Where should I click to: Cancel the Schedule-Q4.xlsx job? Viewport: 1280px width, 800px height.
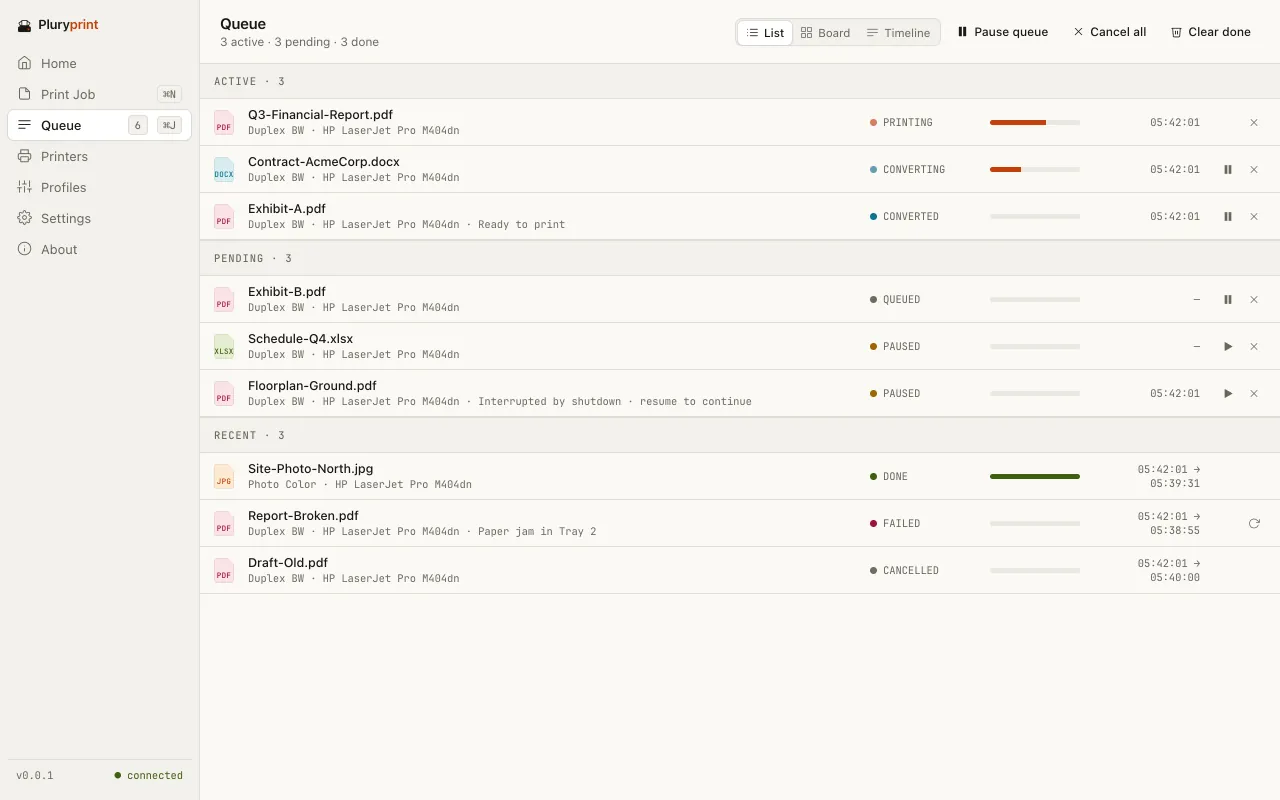(x=1254, y=346)
